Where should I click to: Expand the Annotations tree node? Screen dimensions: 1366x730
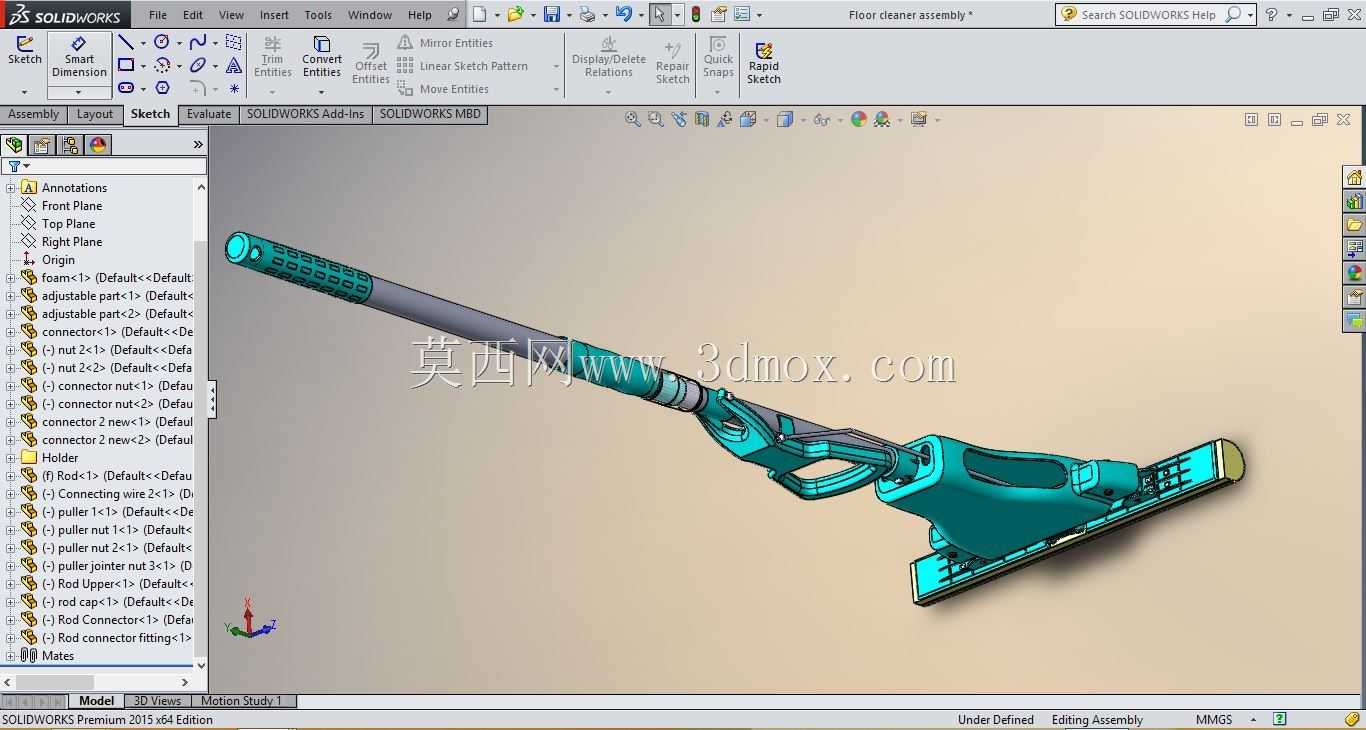pos(11,188)
